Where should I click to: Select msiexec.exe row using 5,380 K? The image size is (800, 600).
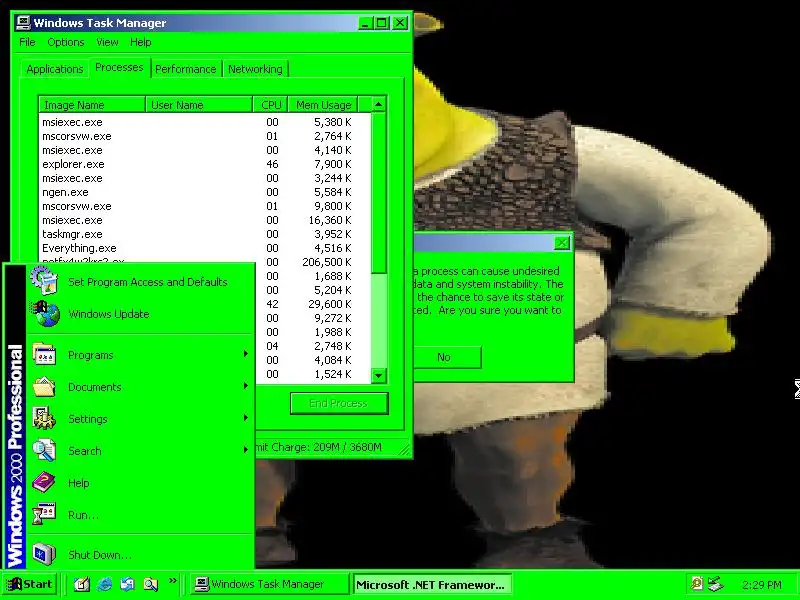pyautogui.click(x=205, y=122)
